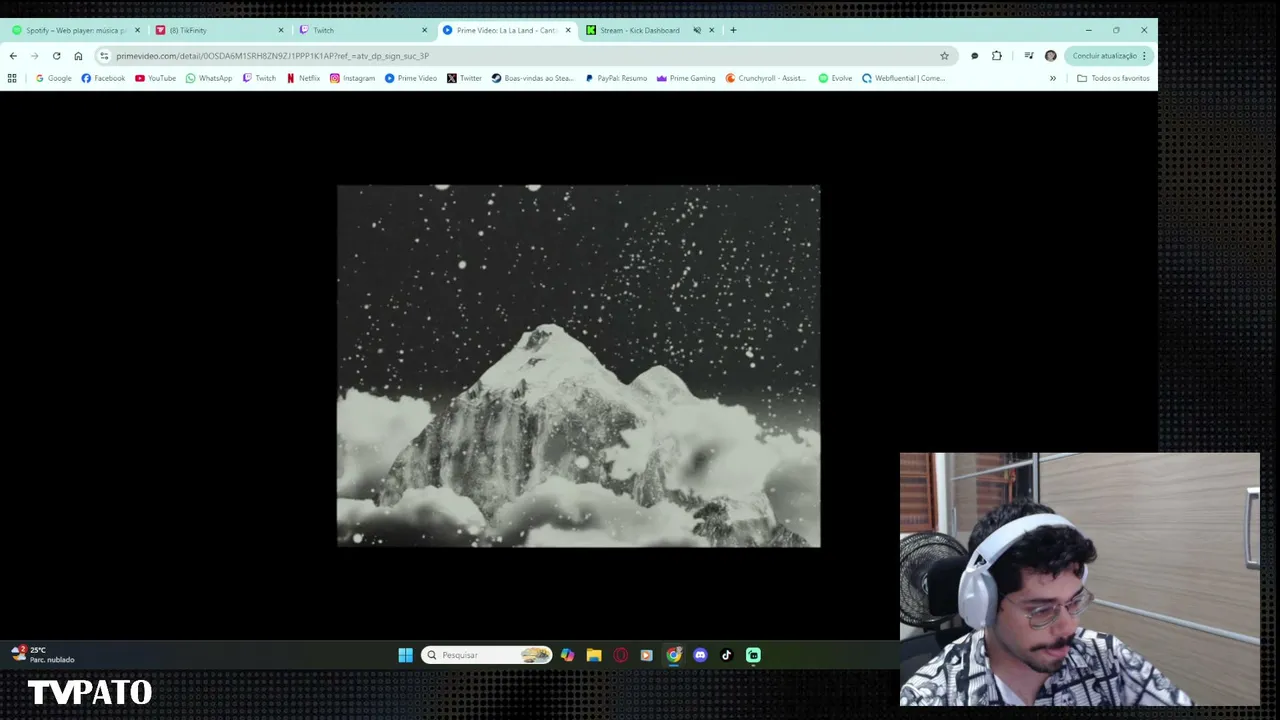The width and height of the screenshot is (1280, 720).
Task: Open the Netflix bookmark
Action: pyautogui.click(x=303, y=78)
